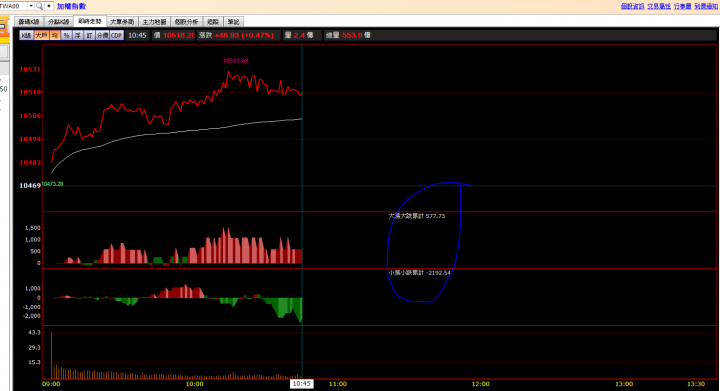The width and height of the screenshot is (720, 391).
Task: Switch to the 追蹤 tab
Action: [213, 22]
